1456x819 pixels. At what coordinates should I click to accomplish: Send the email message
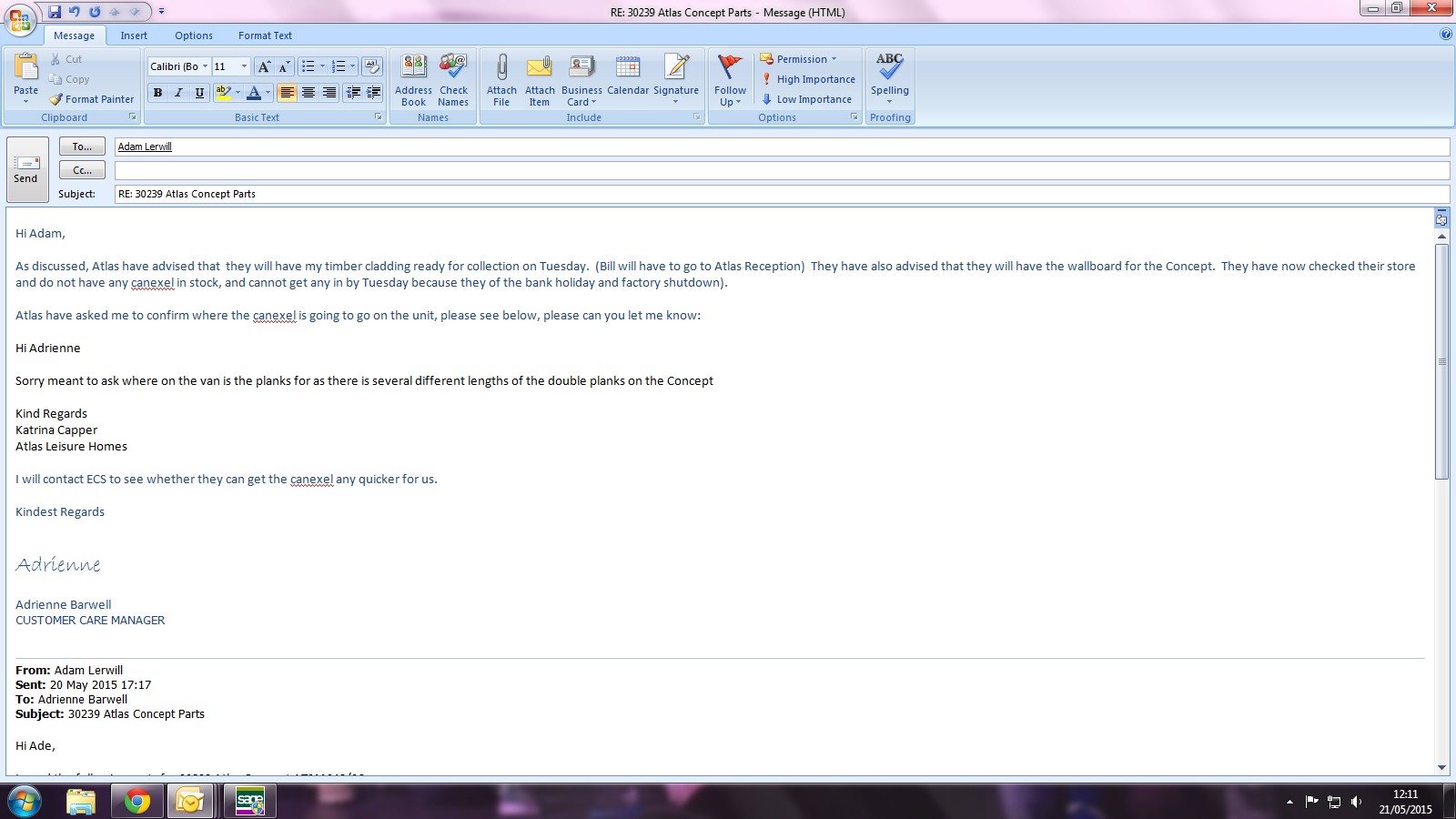point(26,170)
